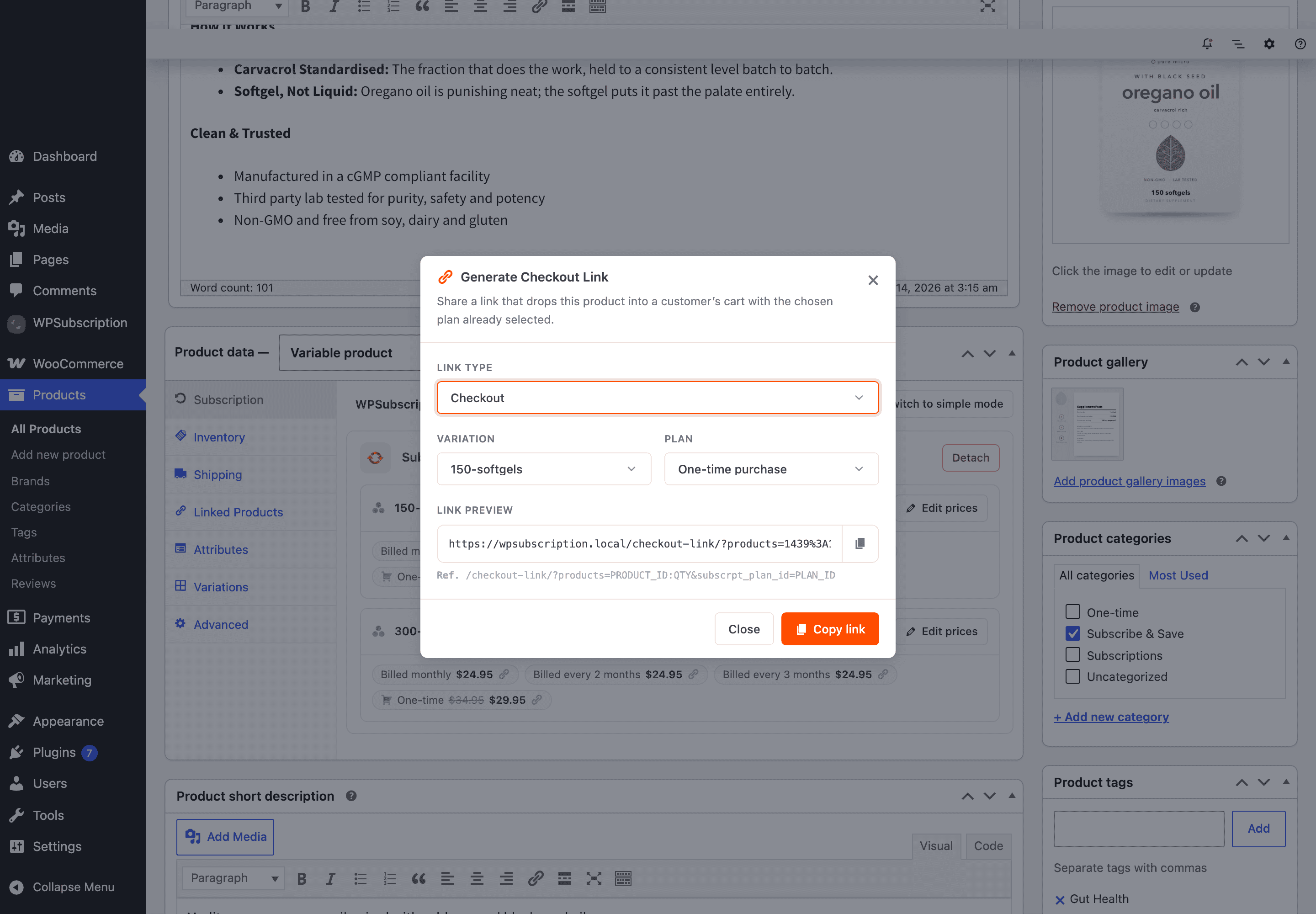This screenshot has width=1316, height=914.
Task: Check the Subscriptions category
Action: pos(1072,654)
